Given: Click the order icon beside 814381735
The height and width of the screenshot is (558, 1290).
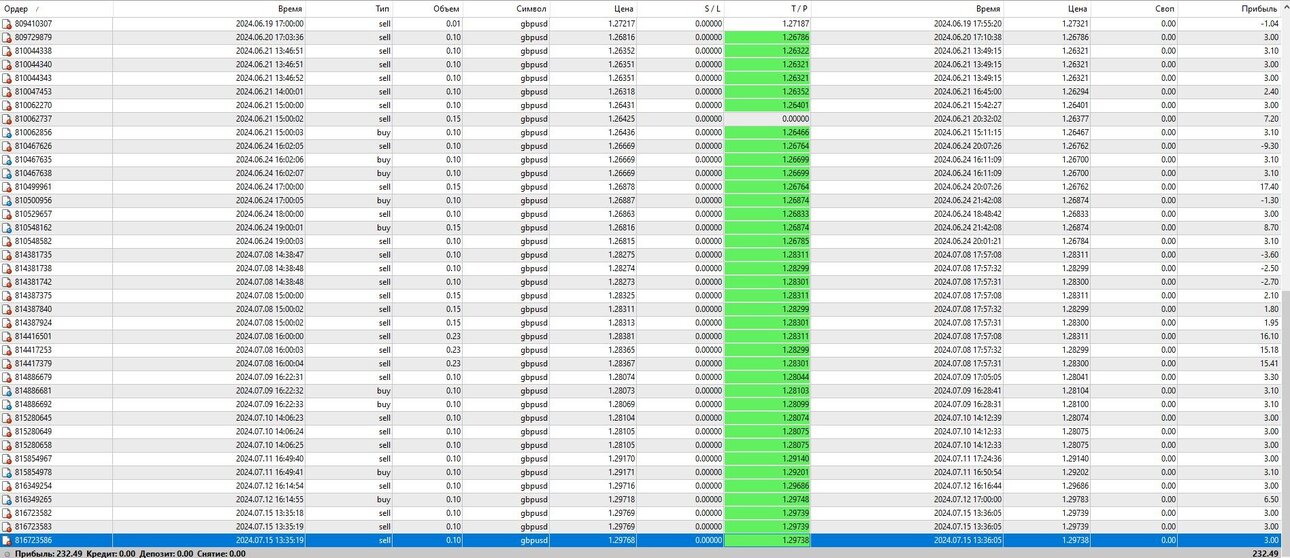Looking at the screenshot, I should point(6,255).
